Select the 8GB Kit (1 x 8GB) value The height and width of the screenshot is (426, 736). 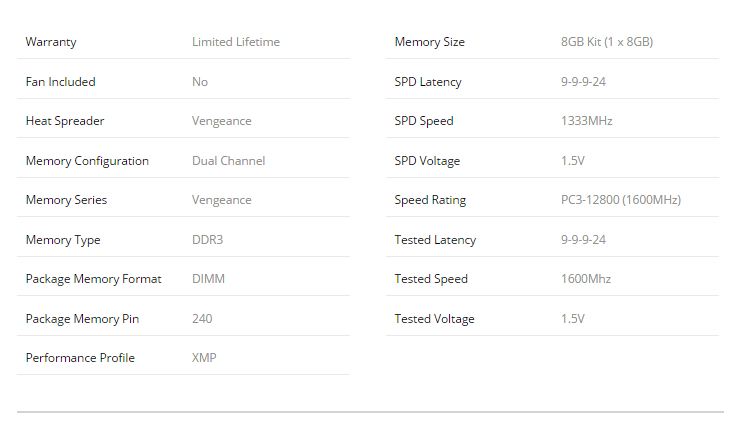click(607, 42)
